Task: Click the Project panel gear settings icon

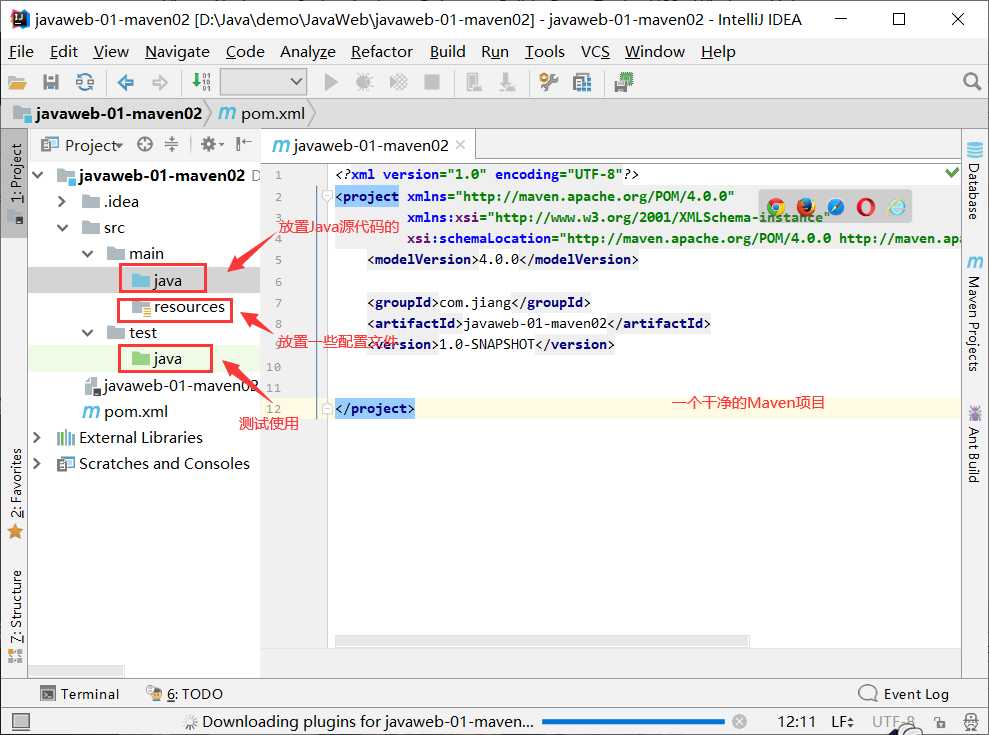Action: [212, 144]
